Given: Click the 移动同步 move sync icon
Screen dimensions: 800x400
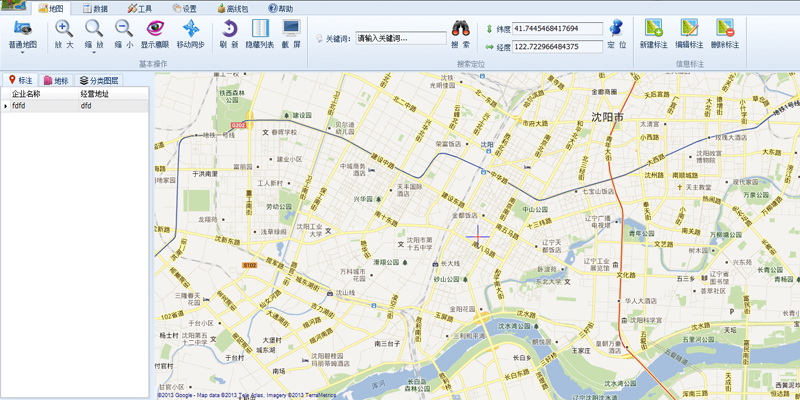Looking at the screenshot, I should point(190,29).
